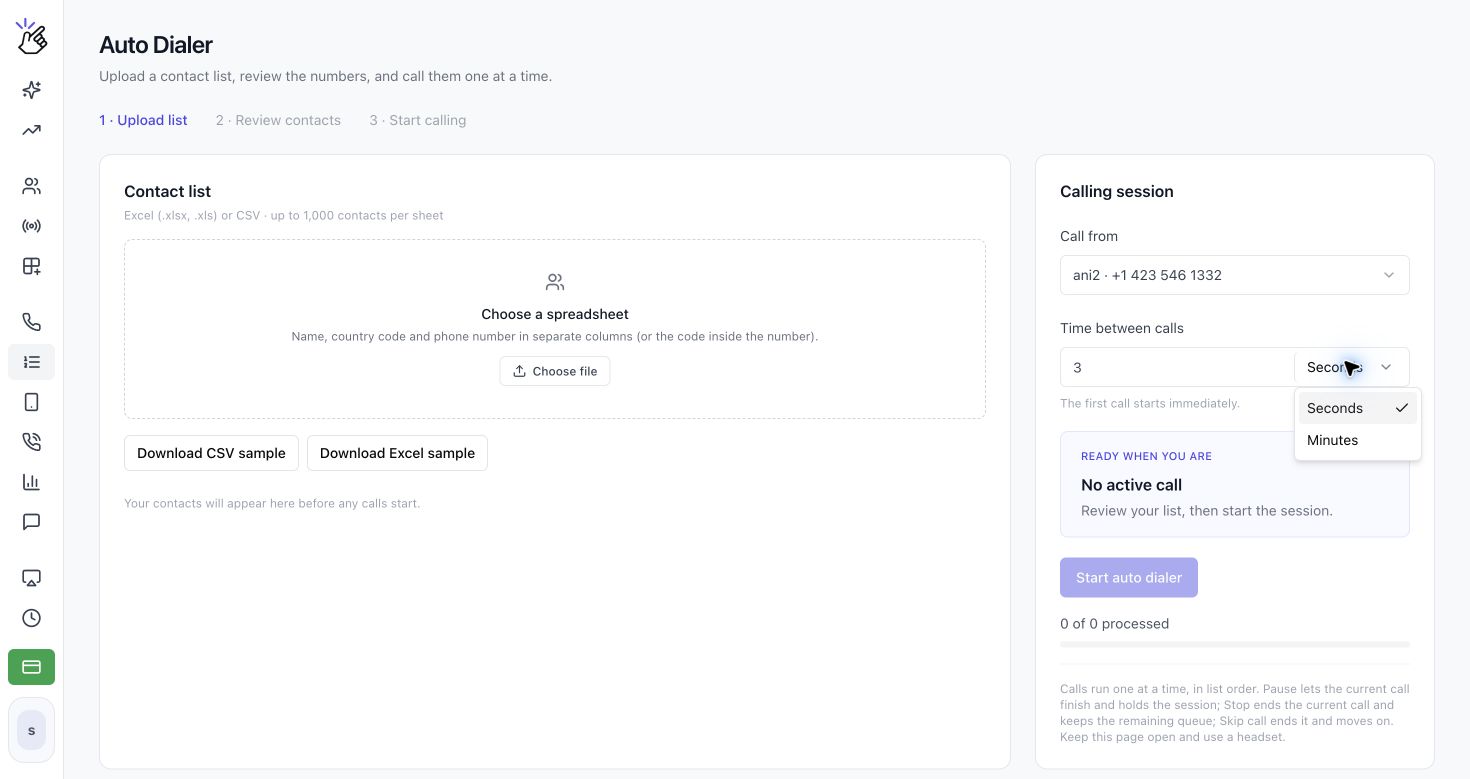
Task: Choose the Minutes option in the list
Action: 1357,440
